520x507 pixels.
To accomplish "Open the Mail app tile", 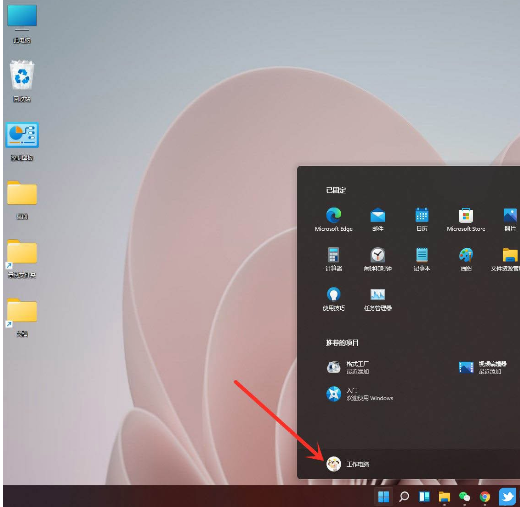I will tap(378, 219).
